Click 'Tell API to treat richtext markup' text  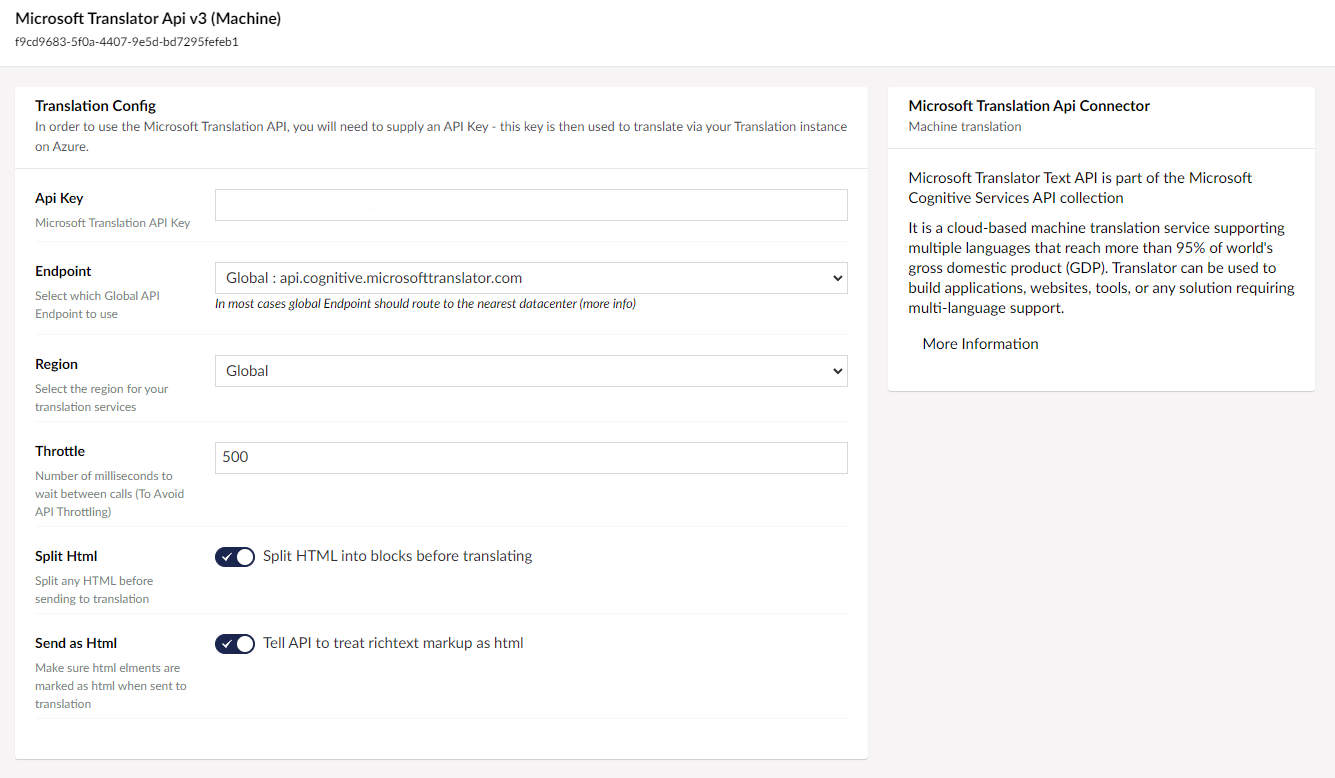393,643
